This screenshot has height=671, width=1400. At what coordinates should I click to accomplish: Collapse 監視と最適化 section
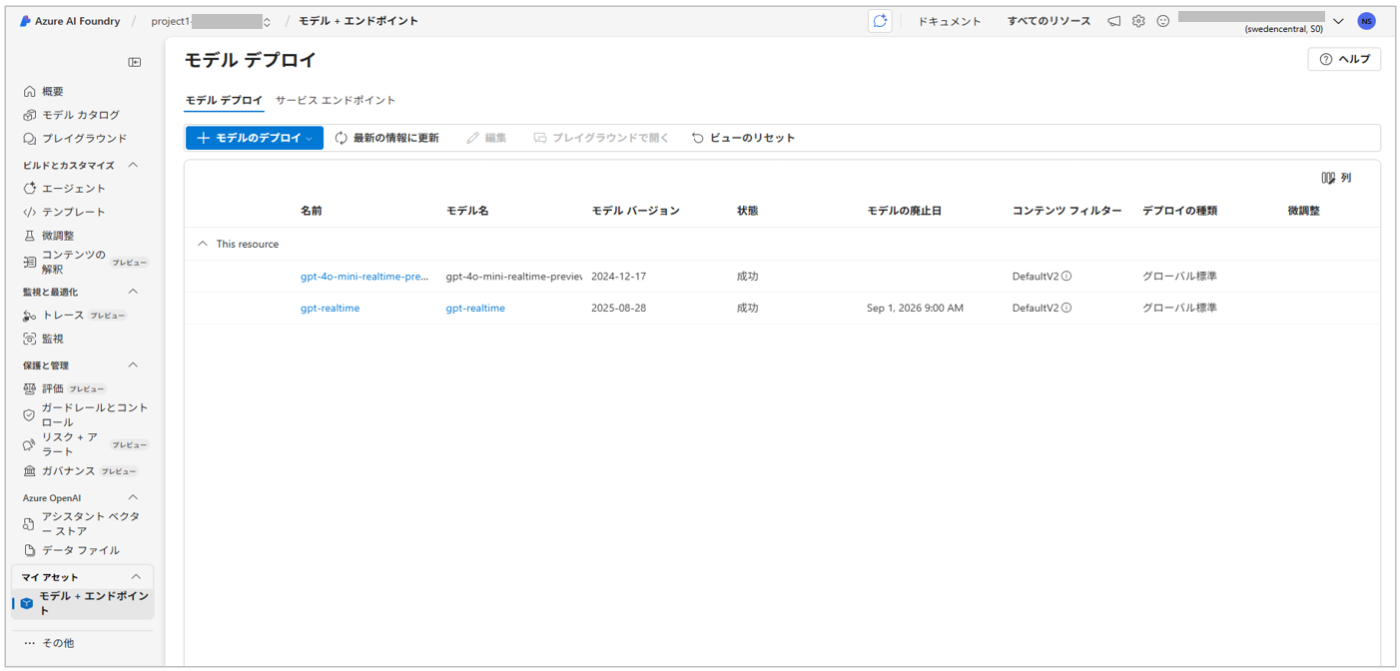[x=133, y=292]
